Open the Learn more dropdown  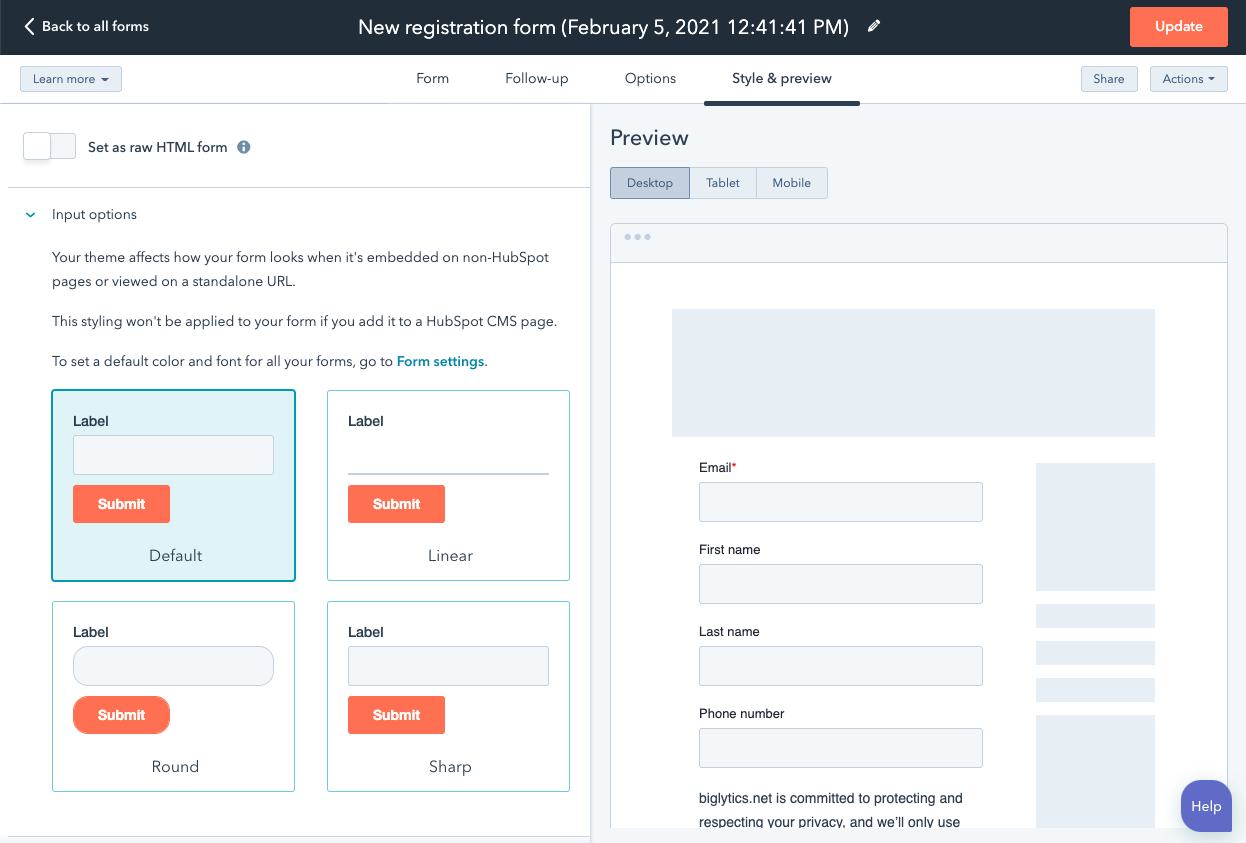click(x=71, y=79)
